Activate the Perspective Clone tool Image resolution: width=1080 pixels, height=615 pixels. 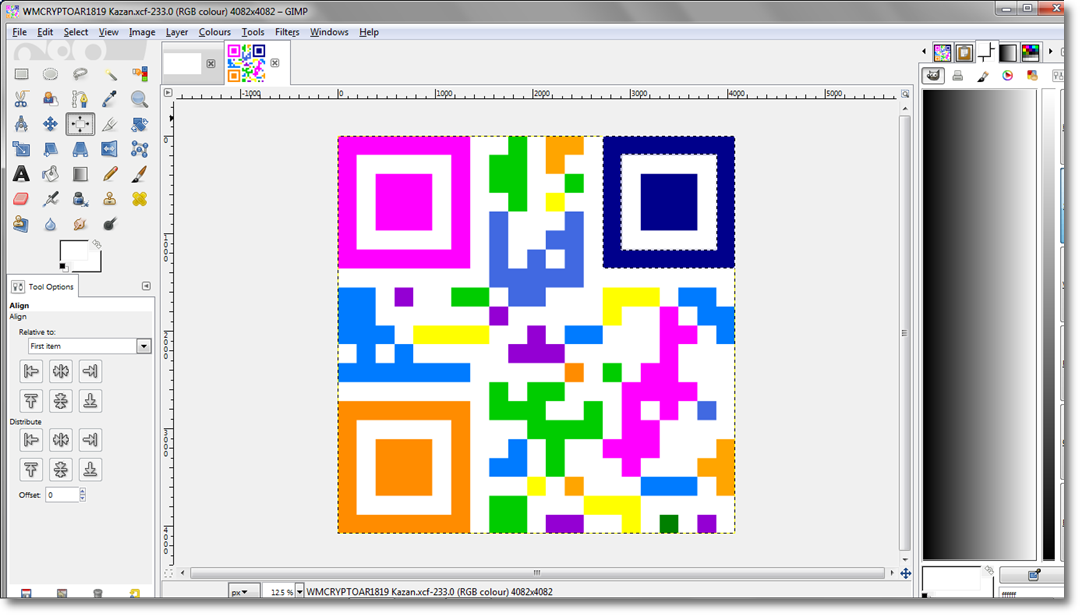(x=21, y=224)
